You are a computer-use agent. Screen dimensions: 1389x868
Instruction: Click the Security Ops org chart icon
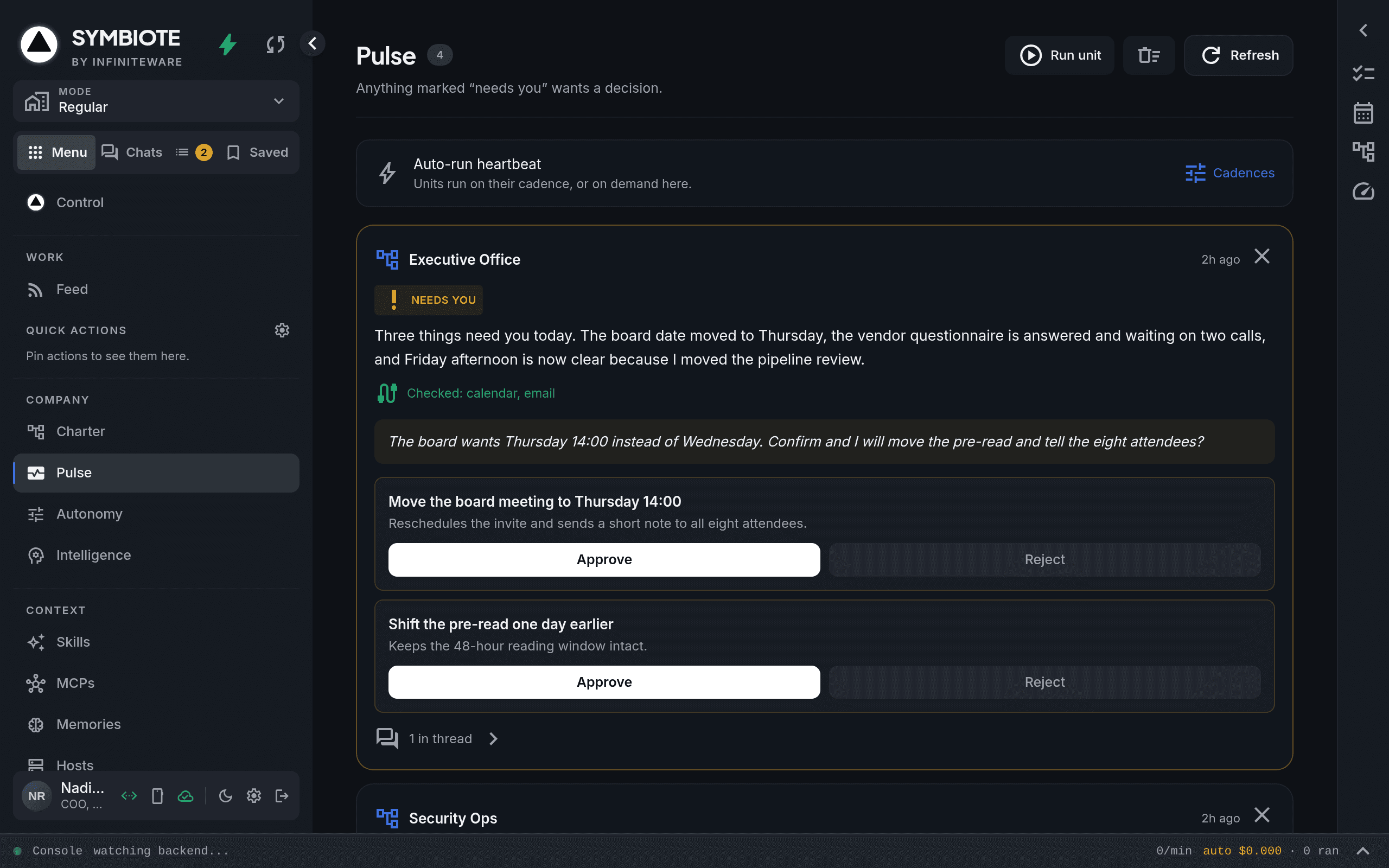pos(387,818)
